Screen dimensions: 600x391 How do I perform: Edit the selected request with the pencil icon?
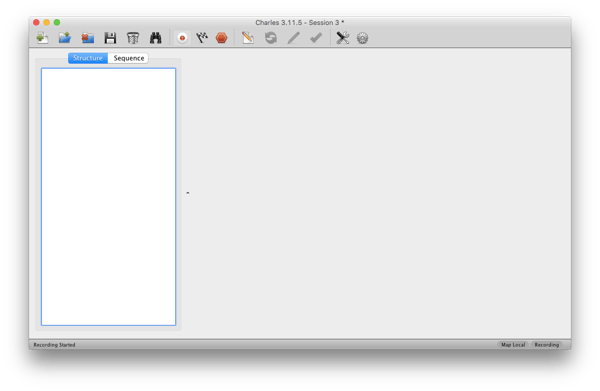[293, 38]
